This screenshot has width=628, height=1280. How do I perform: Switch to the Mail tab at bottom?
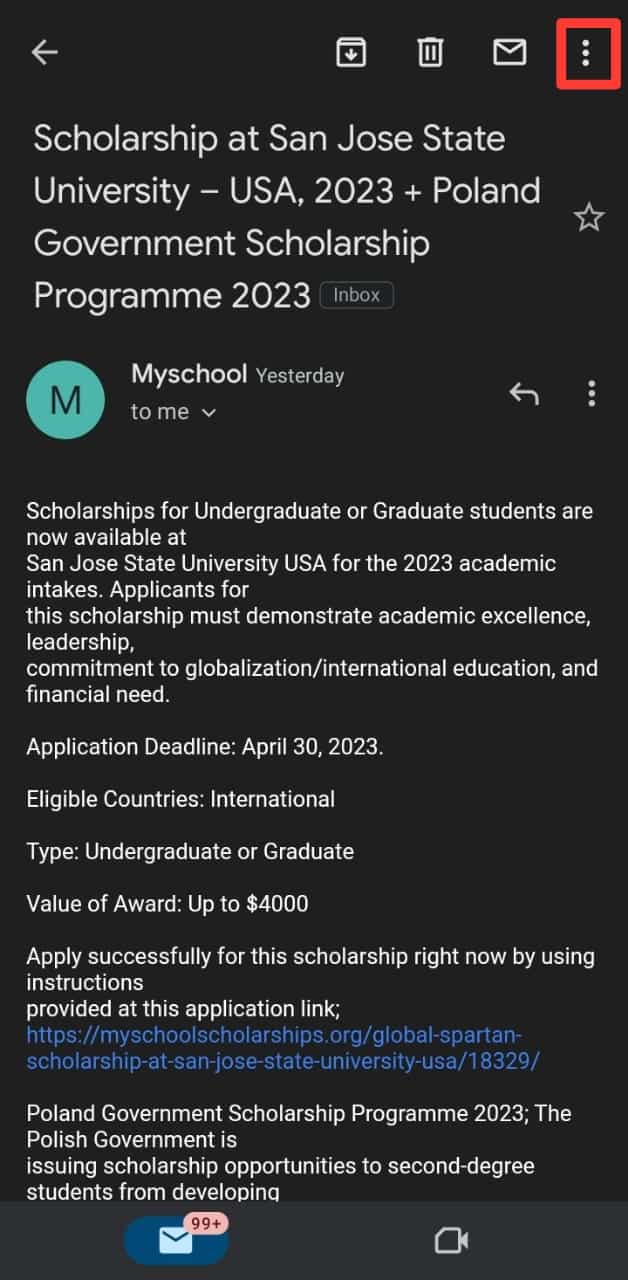[x=176, y=1241]
